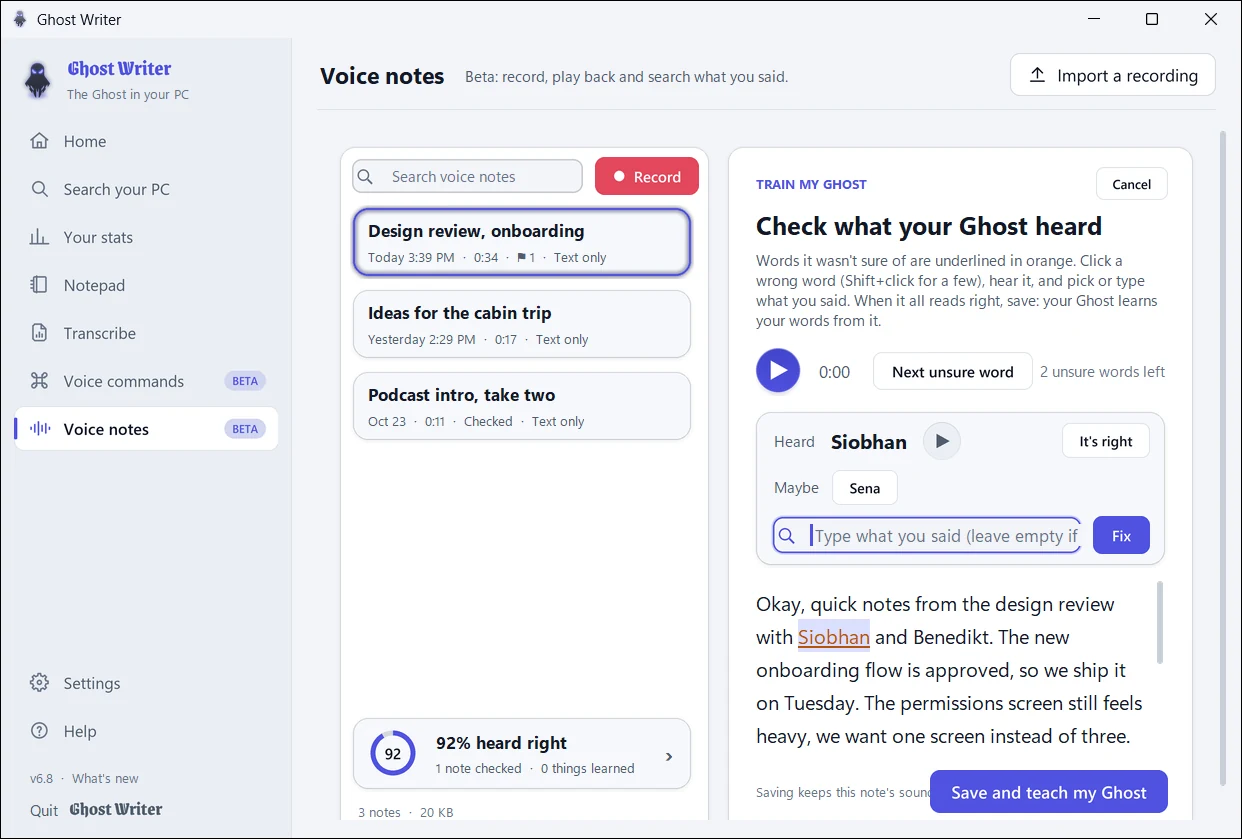This screenshot has height=839, width=1242.
Task: Click the Type what you said field
Action: pyautogui.click(x=927, y=535)
